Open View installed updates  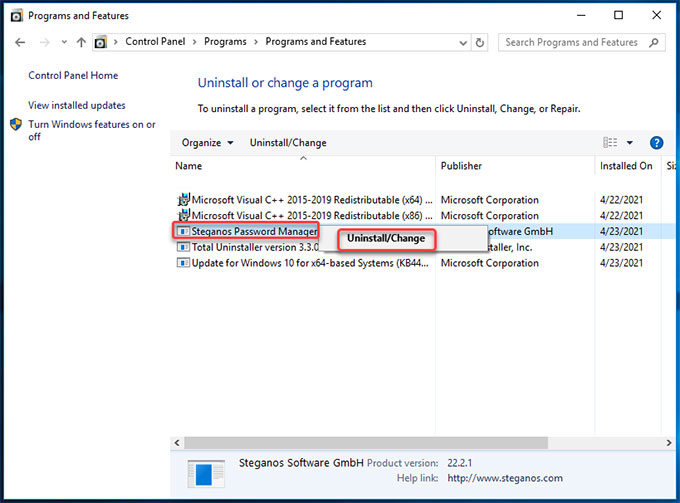pyautogui.click(x=77, y=105)
